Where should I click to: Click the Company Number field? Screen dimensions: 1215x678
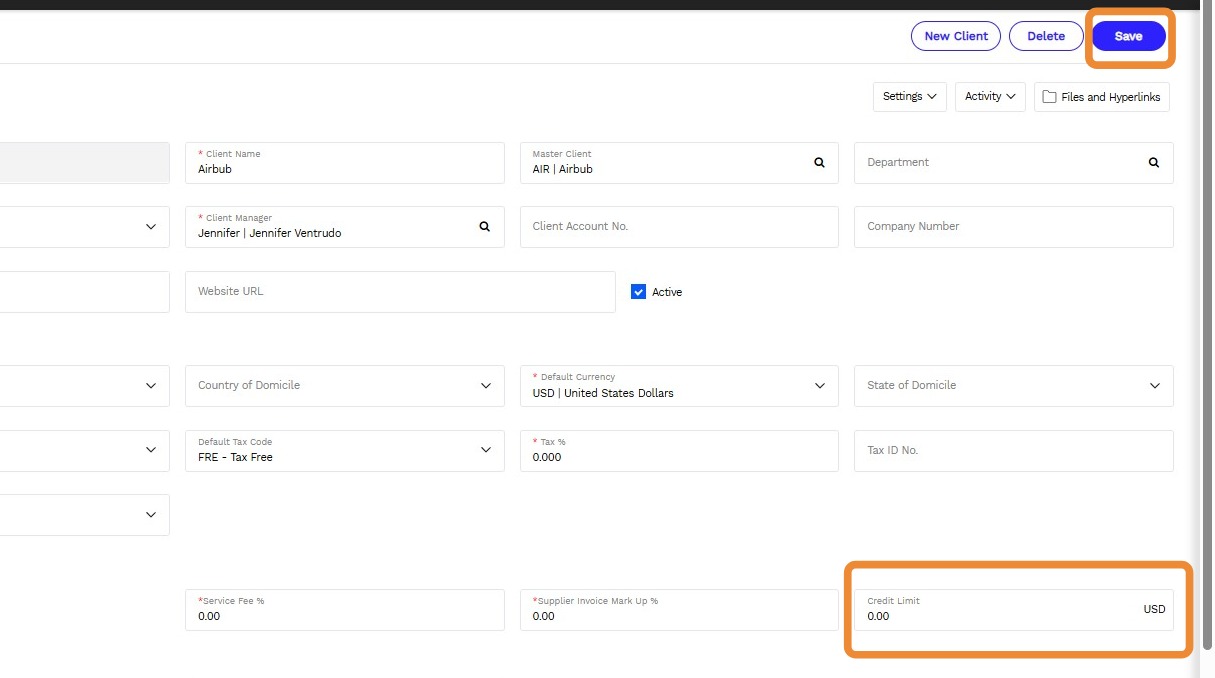[1014, 227]
